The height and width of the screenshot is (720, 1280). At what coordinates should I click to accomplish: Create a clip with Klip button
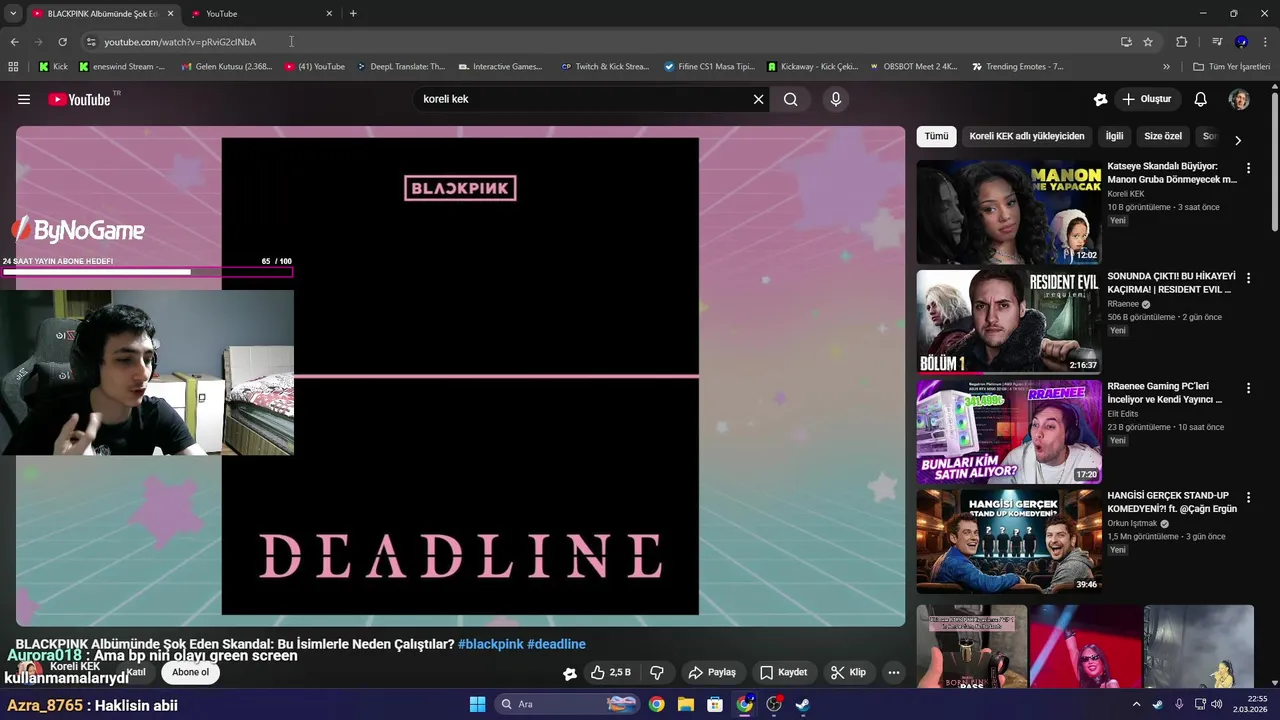coord(849,673)
